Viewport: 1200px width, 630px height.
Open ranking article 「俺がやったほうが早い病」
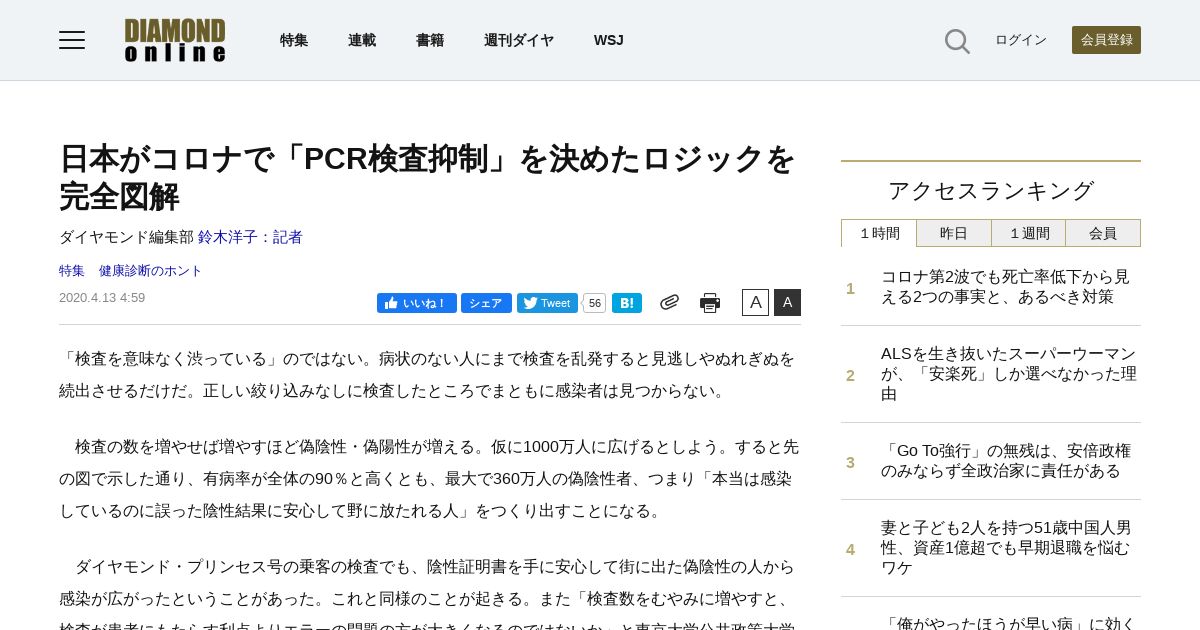[1008, 623]
